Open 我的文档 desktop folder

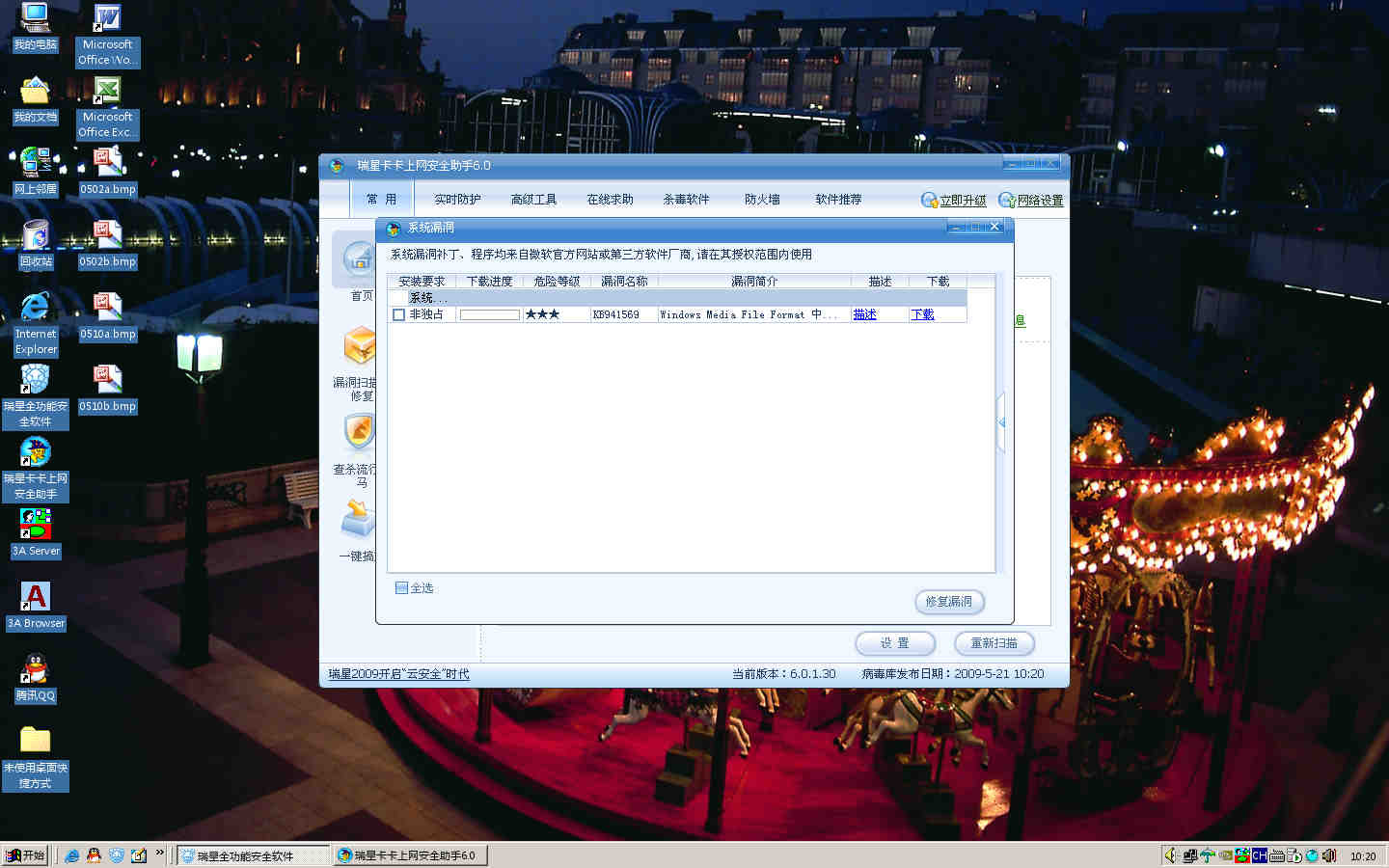(x=36, y=100)
